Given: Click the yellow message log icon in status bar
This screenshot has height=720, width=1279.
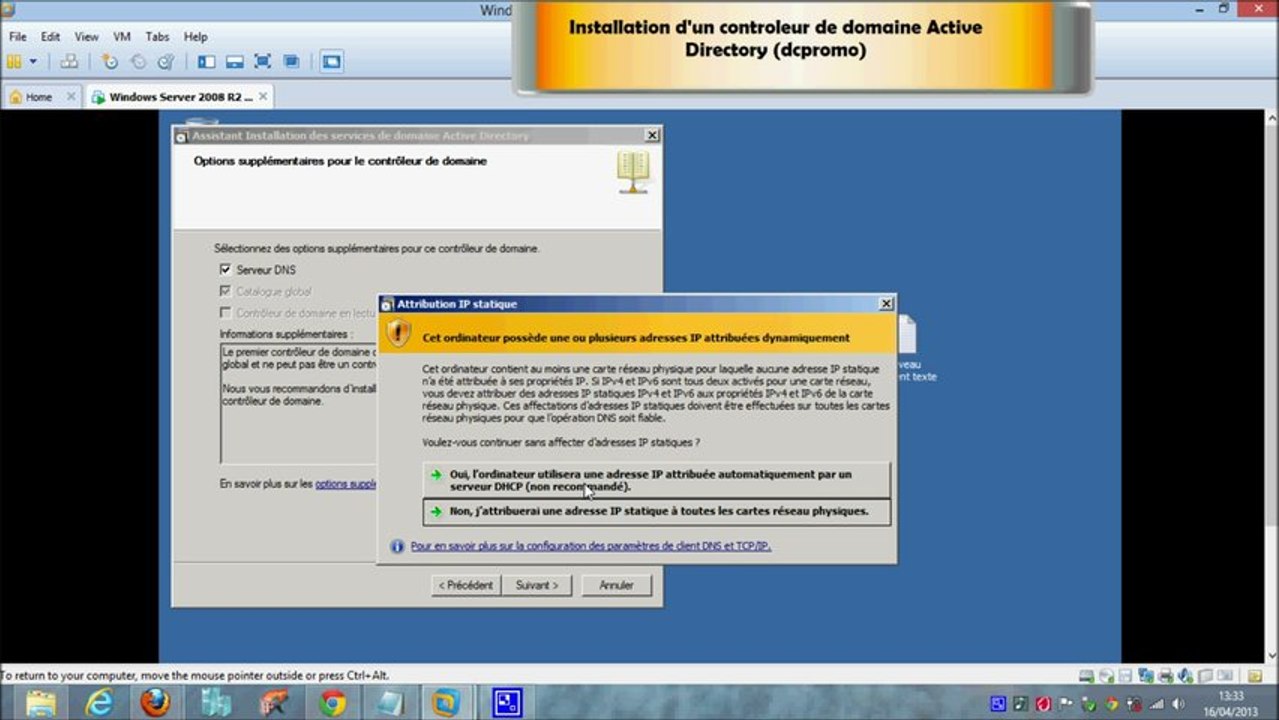Looking at the screenshot, I should (1255, 676).
